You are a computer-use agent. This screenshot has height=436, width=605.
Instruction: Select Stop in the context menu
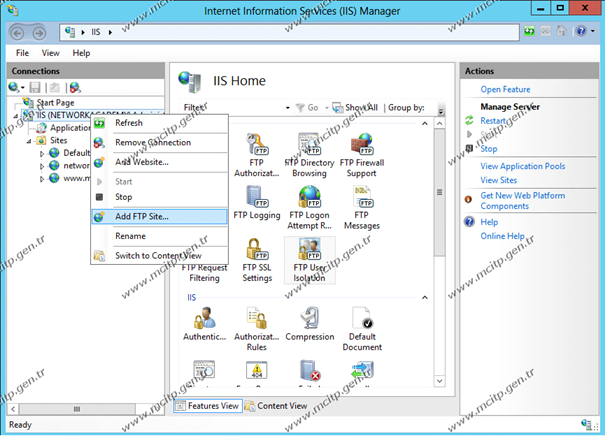coord(159,197)
